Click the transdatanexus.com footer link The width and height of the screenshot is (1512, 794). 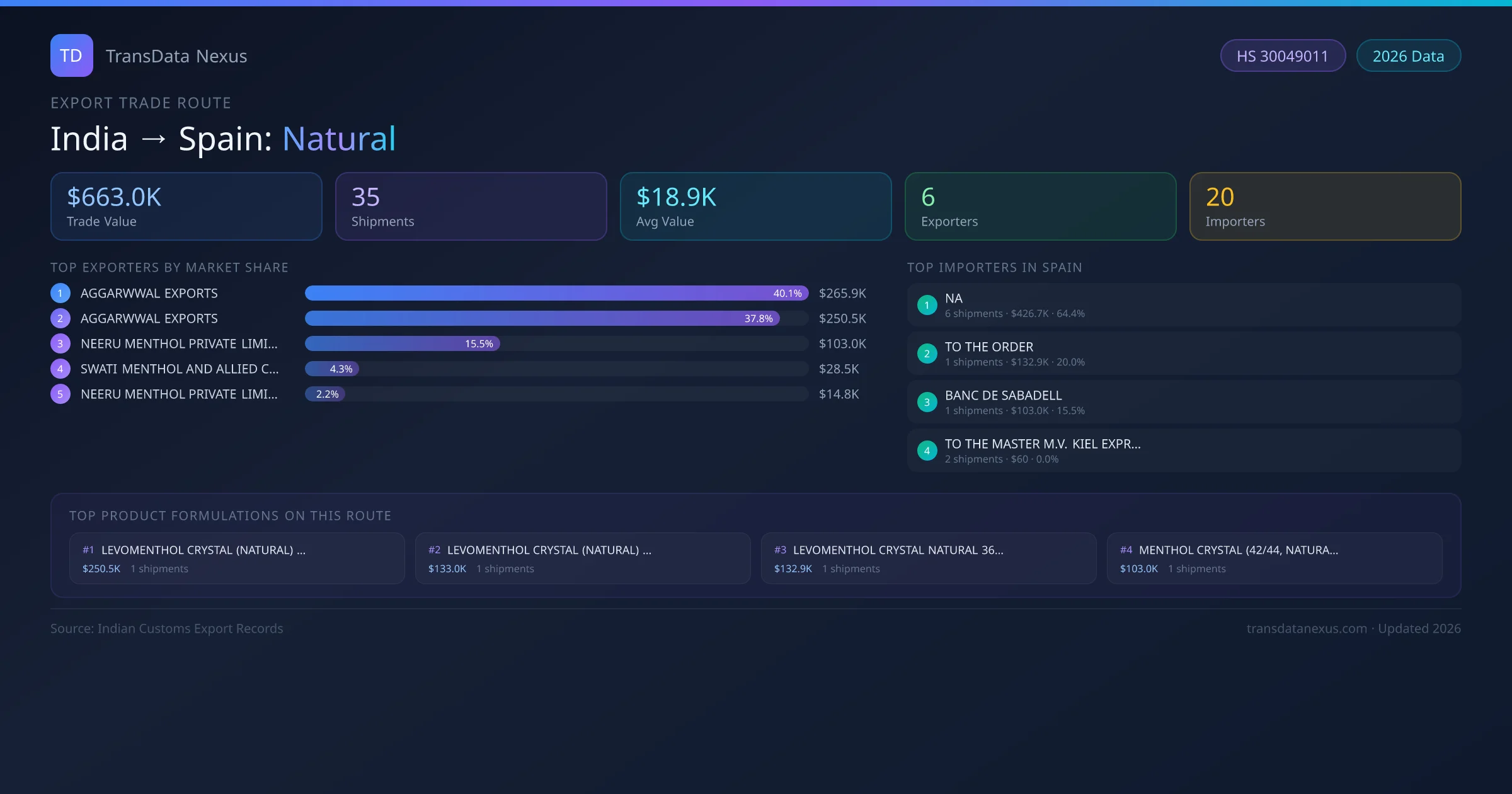point(1306,628)
